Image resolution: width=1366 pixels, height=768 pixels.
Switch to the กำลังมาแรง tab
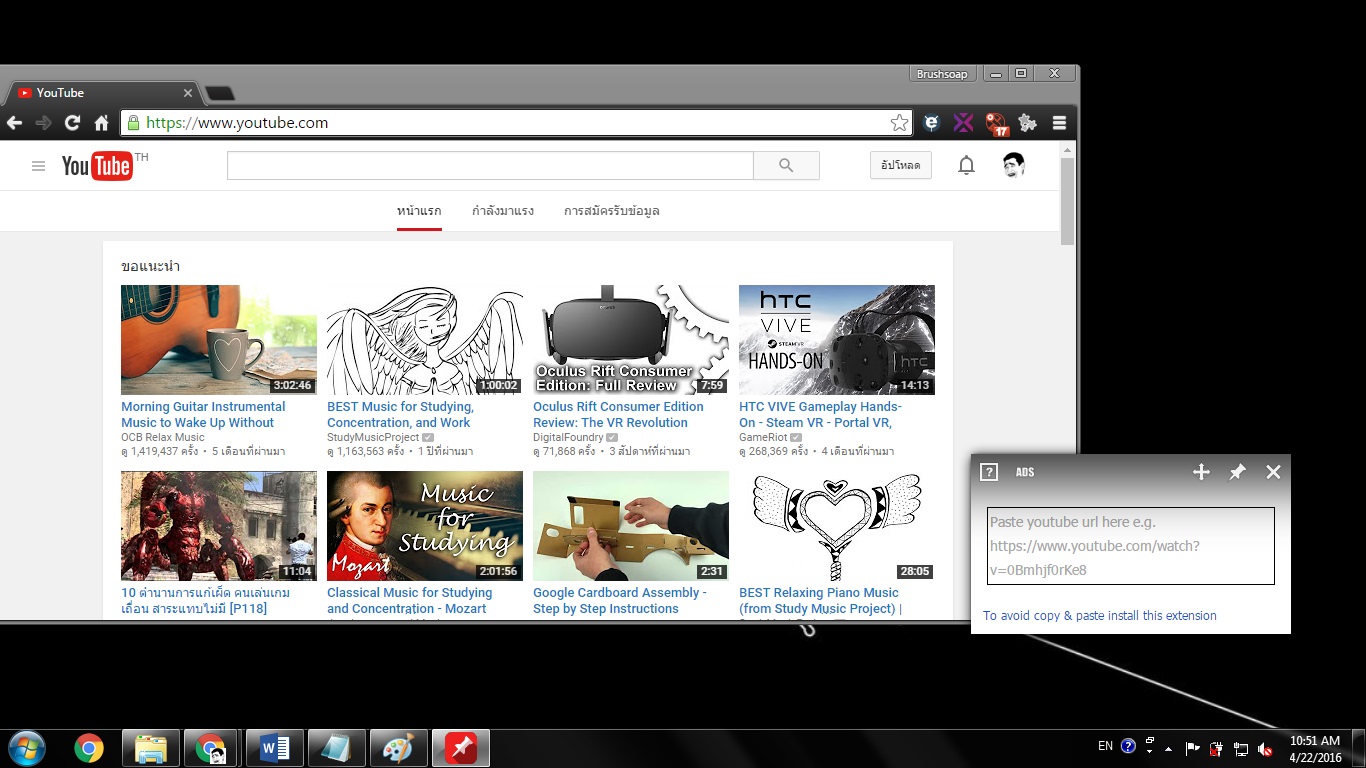point(503,211)
